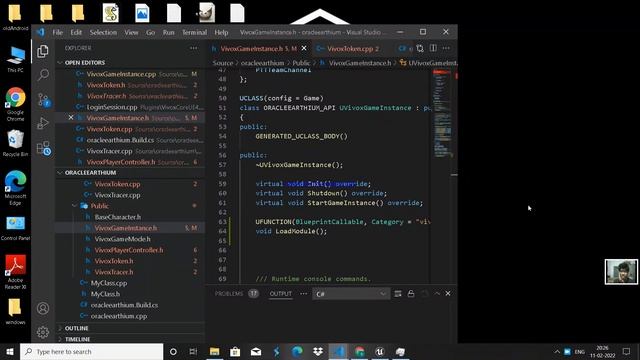Open the Search view in activity bar

(43, 75)
